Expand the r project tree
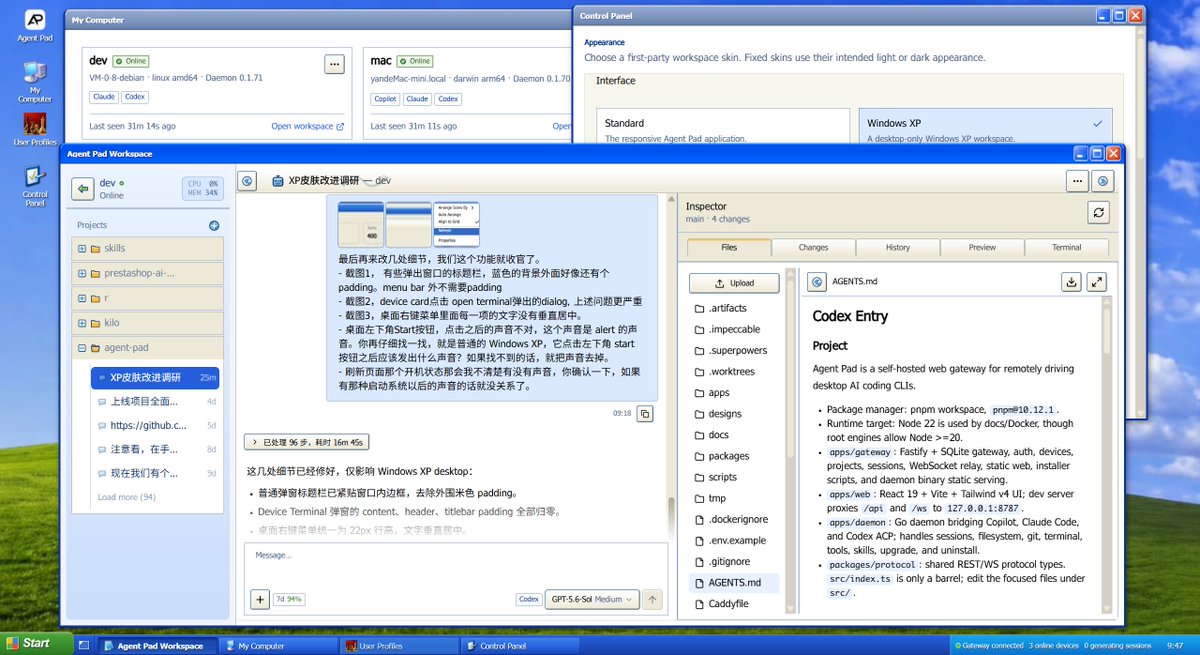The image size is (1200, 655). [x=82, y=298]
